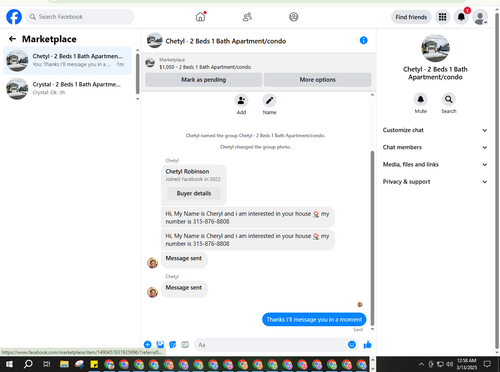Open the emoji picker smiley icon
500x372 pixels.
pos(352,345)
